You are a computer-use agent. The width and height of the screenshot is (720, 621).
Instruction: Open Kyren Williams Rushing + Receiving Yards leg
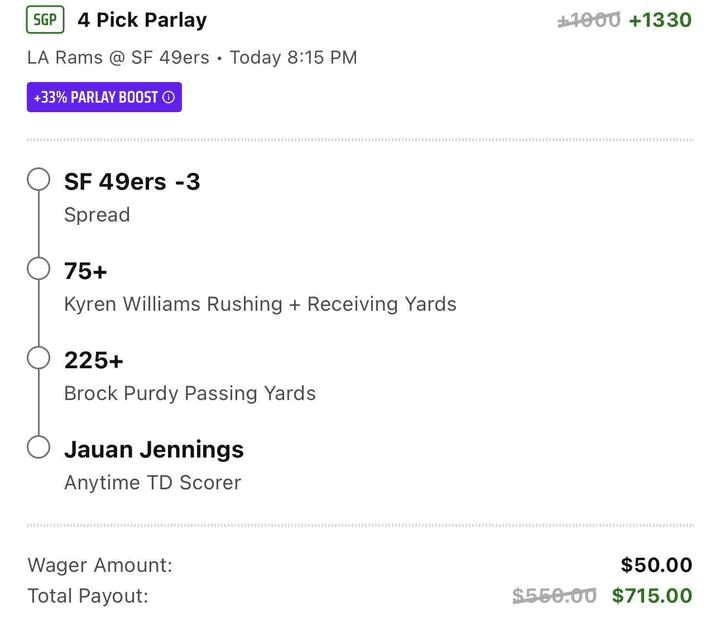coord(260,304)
